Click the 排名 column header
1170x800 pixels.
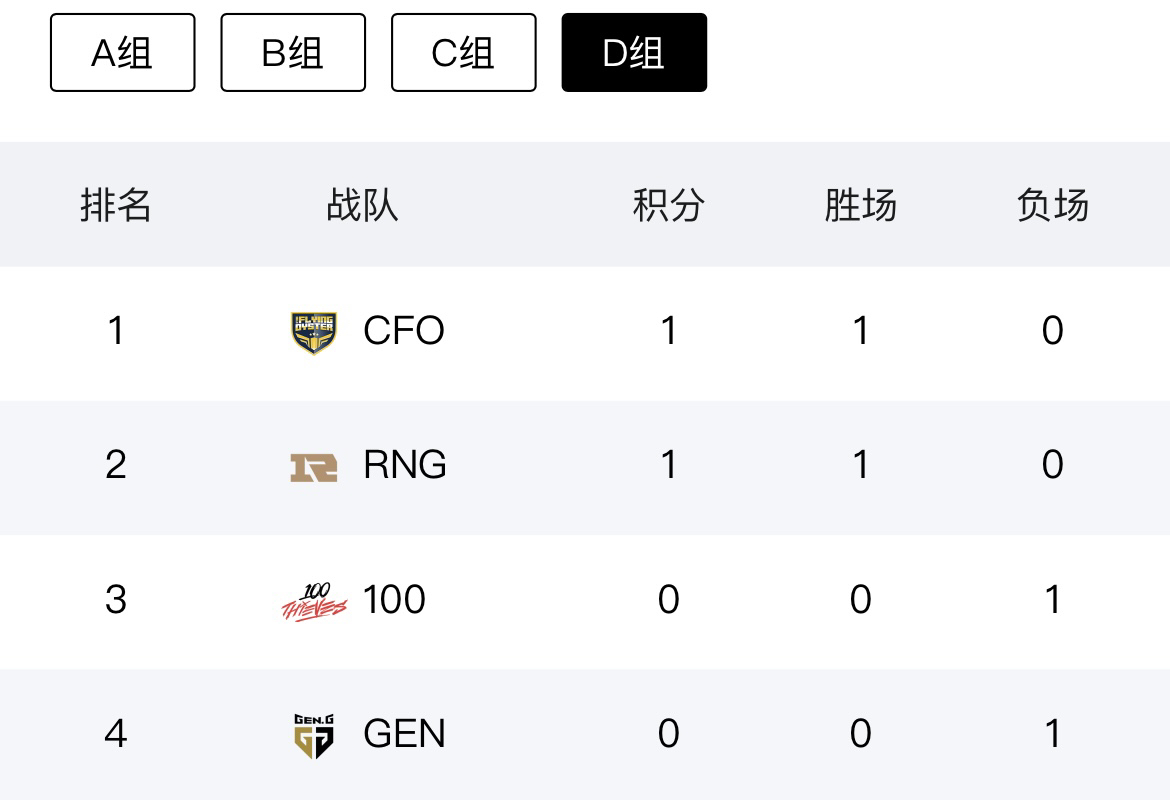(116, 205)
